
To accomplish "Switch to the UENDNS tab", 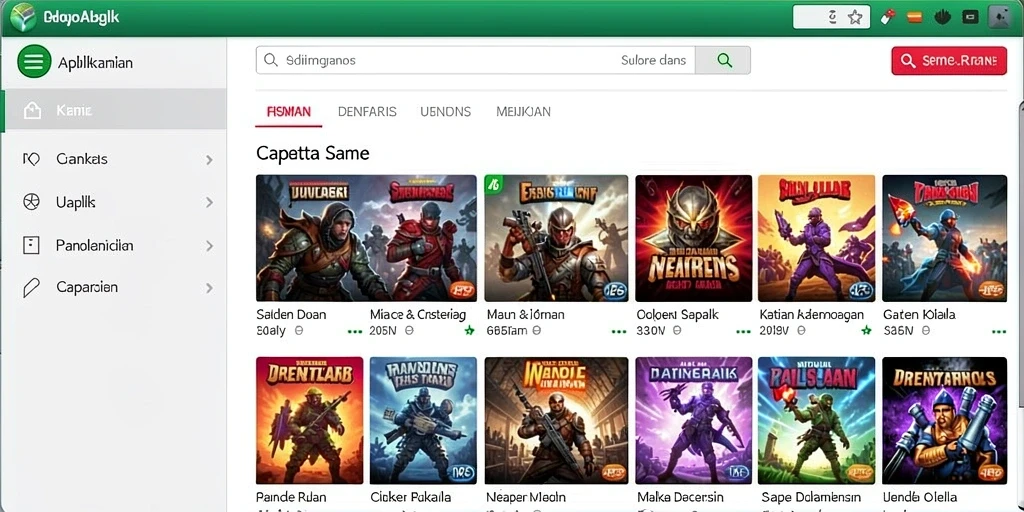I will [x=445, y=112].
